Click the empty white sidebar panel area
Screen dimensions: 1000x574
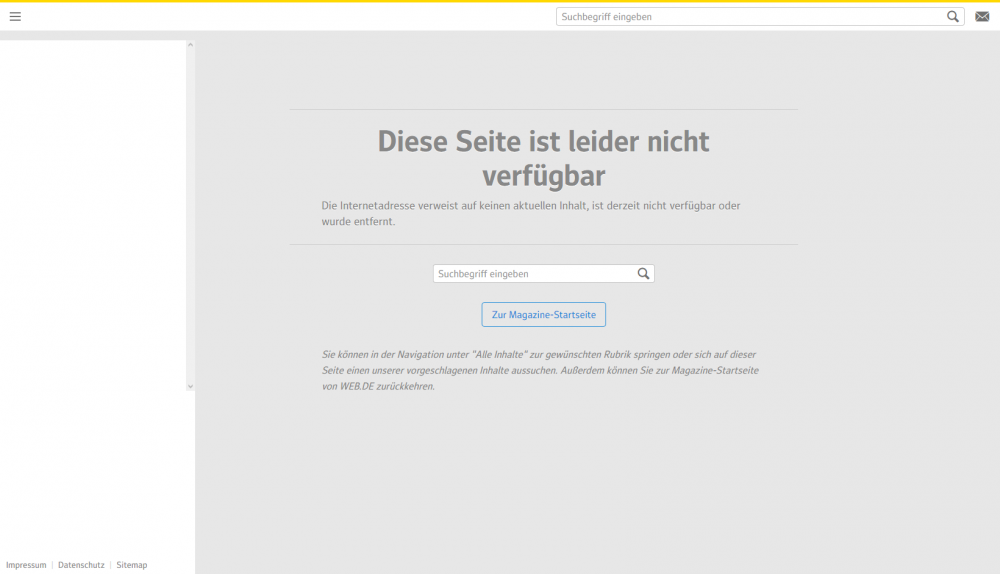[x=92, y=250]
